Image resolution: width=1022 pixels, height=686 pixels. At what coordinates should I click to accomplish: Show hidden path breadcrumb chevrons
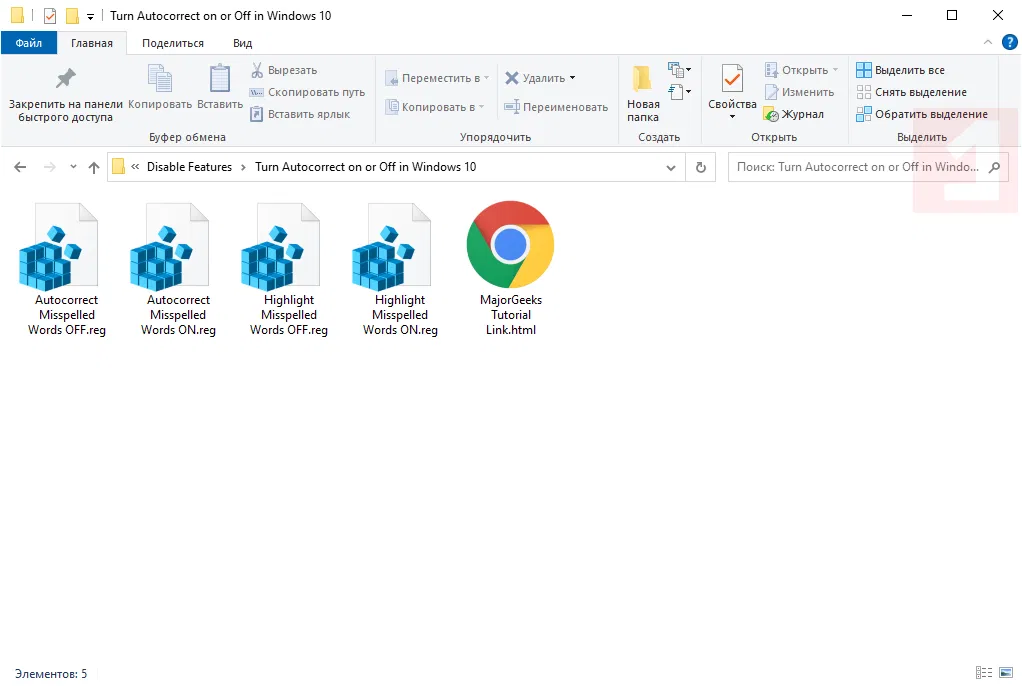pyautogui.click(x=135, y=167)
